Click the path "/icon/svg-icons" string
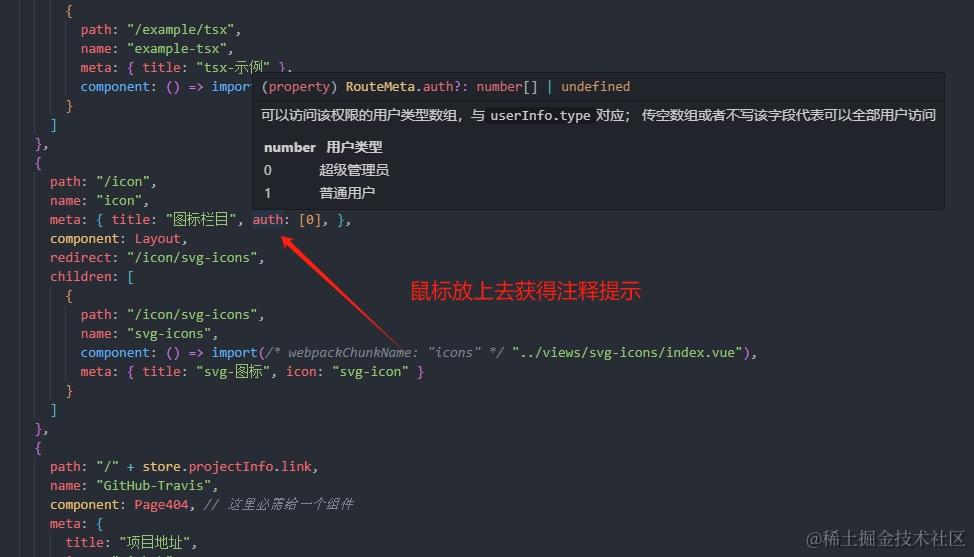This screenshot has height=557, width=974. click(x=193, y=315)
